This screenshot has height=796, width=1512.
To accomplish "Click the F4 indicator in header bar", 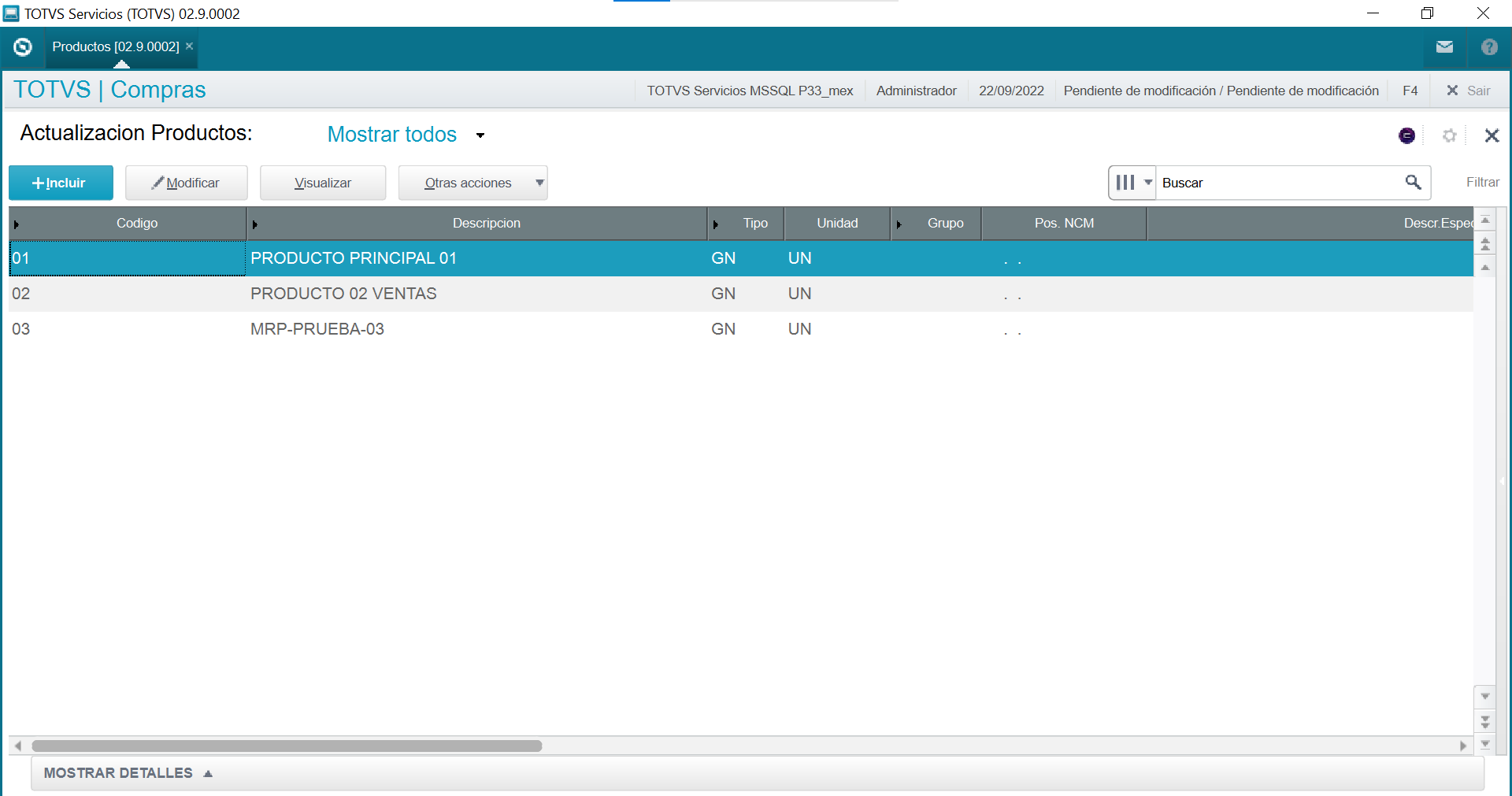I will tap(1410, 91).
